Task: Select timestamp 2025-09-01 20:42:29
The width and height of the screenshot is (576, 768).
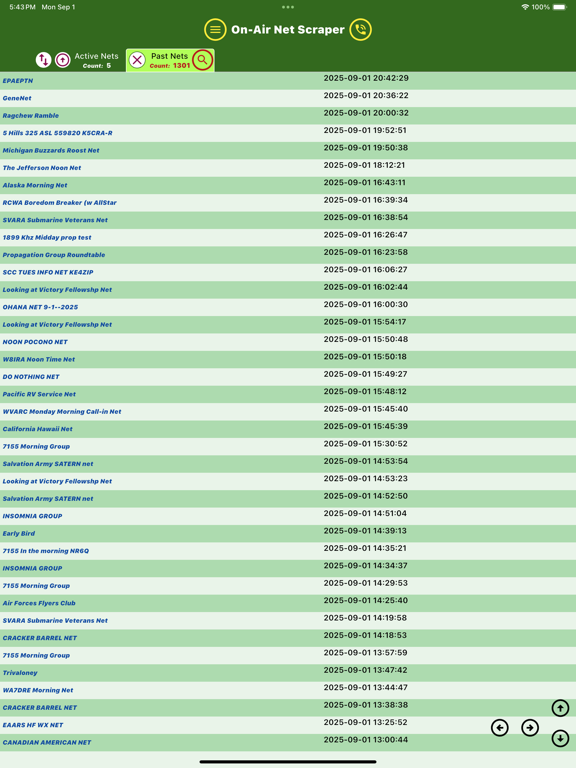Action: point(366,78)
